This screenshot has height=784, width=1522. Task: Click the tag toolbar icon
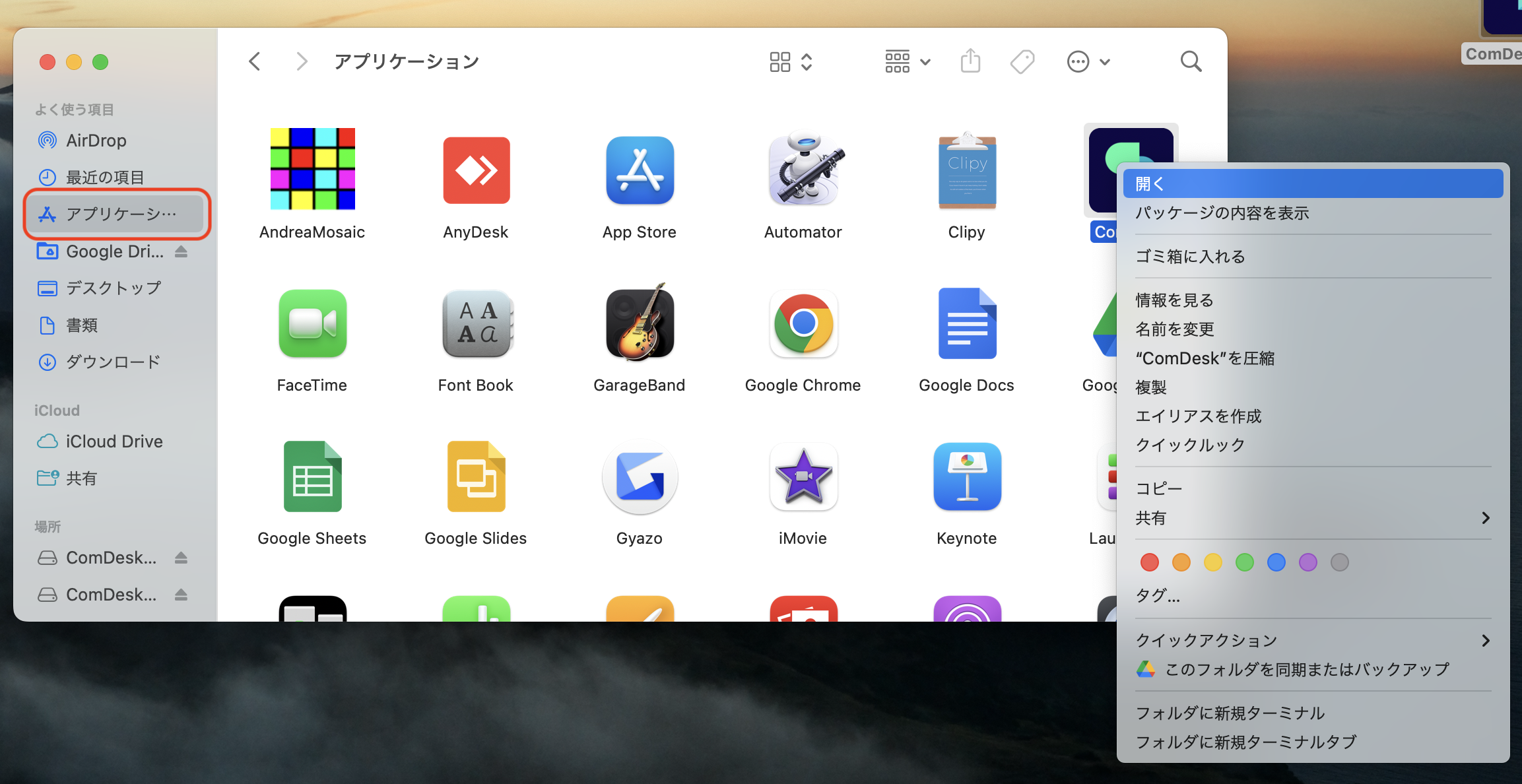pos(1022,61)
